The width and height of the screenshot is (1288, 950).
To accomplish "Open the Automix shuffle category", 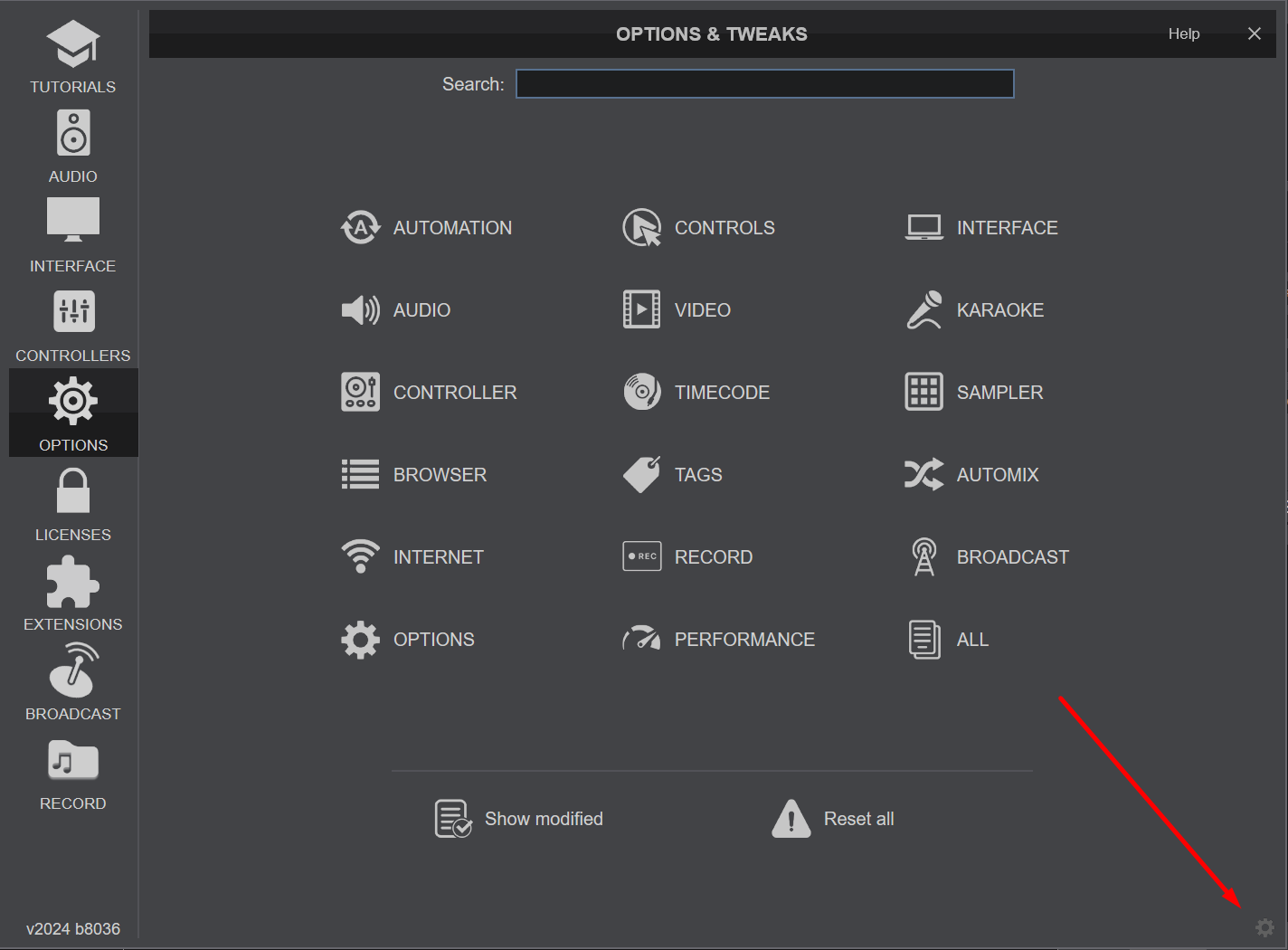I will (x=972, y=475).
